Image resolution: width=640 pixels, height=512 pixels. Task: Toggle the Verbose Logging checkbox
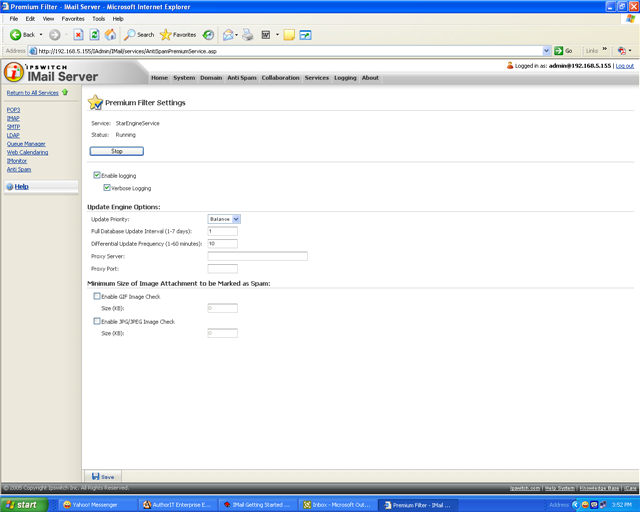(107, 188)
